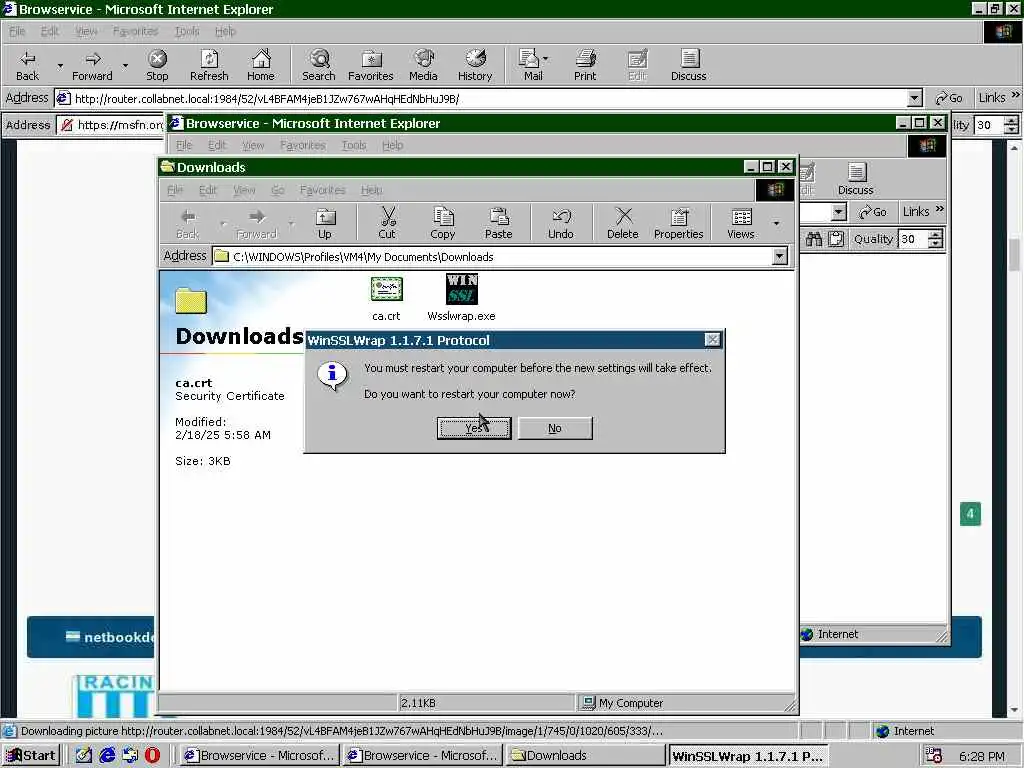Click the Copy icon in Downloads toolbar

click(x=443, y=223)
